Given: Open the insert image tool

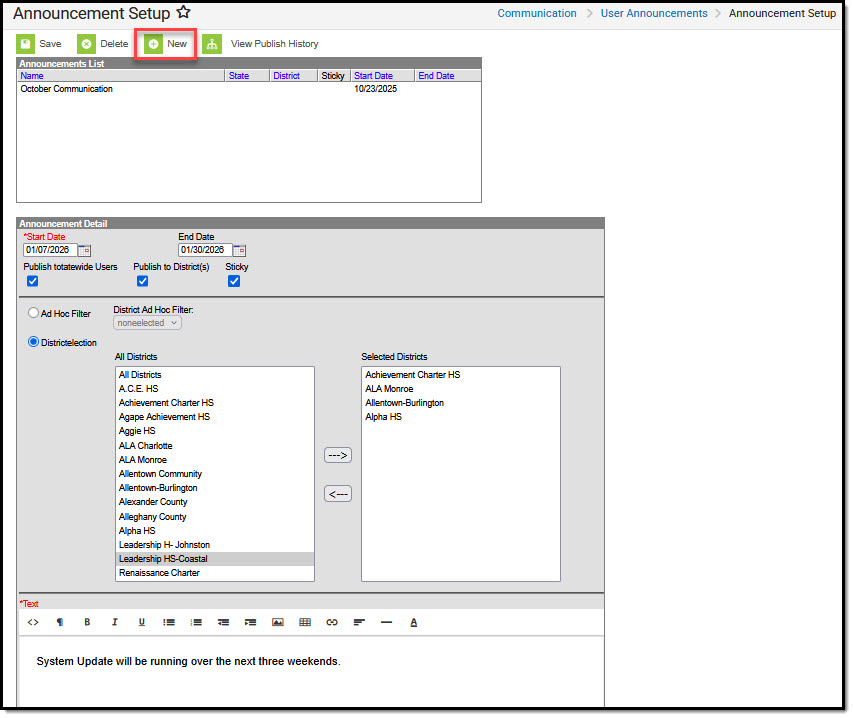Looking at the screenshot, I should click(277, 622).
